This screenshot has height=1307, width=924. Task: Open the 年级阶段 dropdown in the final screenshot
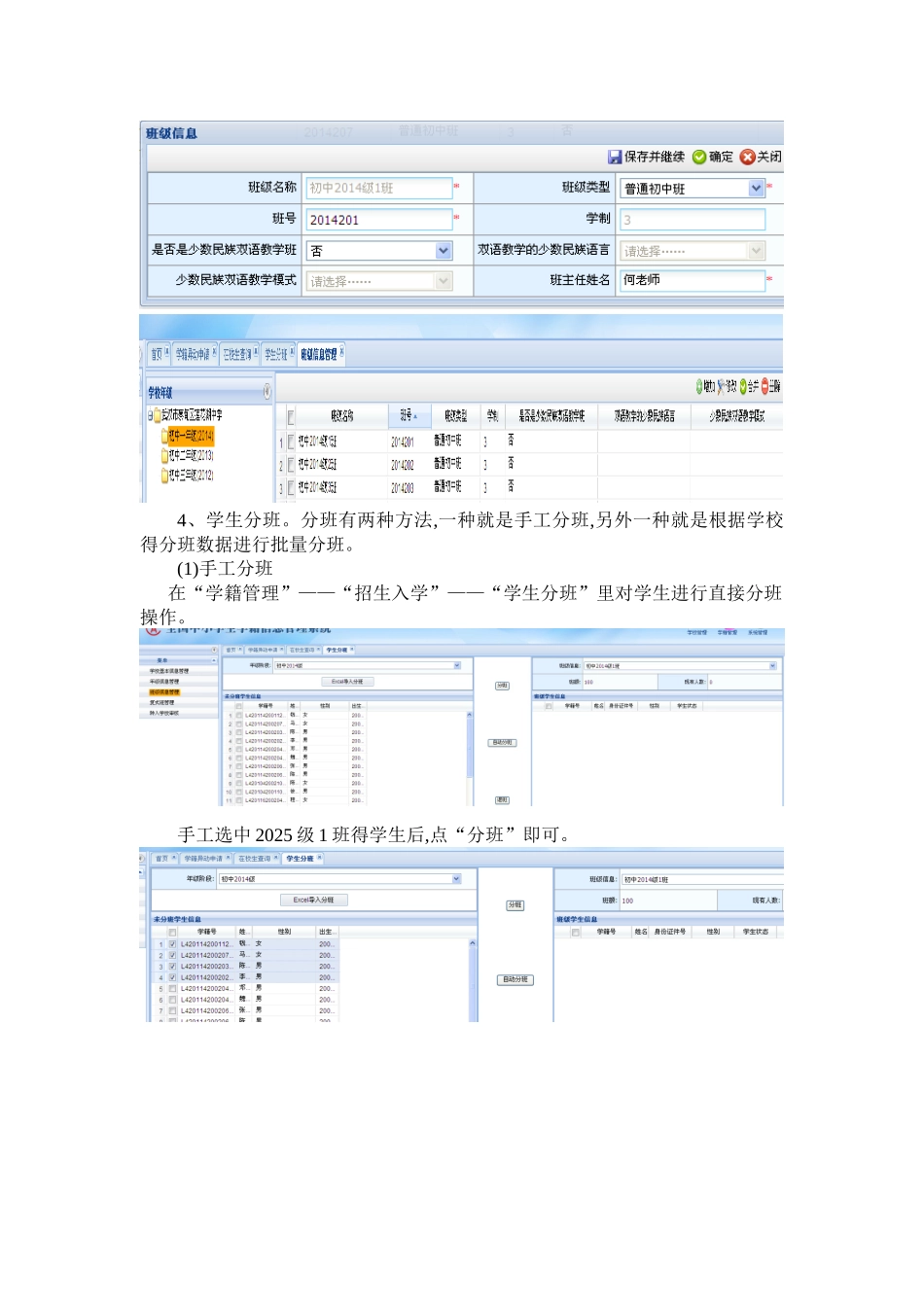[x=457, y=879]
